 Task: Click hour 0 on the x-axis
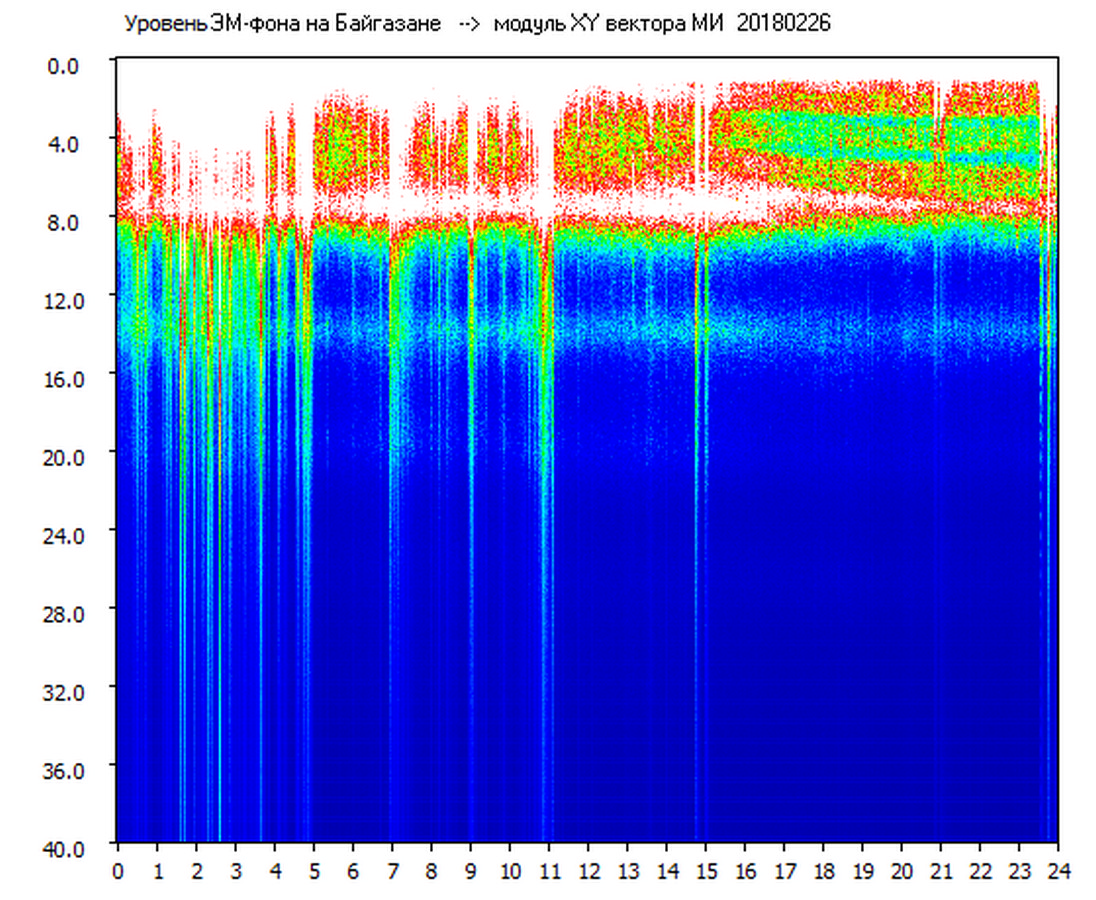[x=118, y=871]
